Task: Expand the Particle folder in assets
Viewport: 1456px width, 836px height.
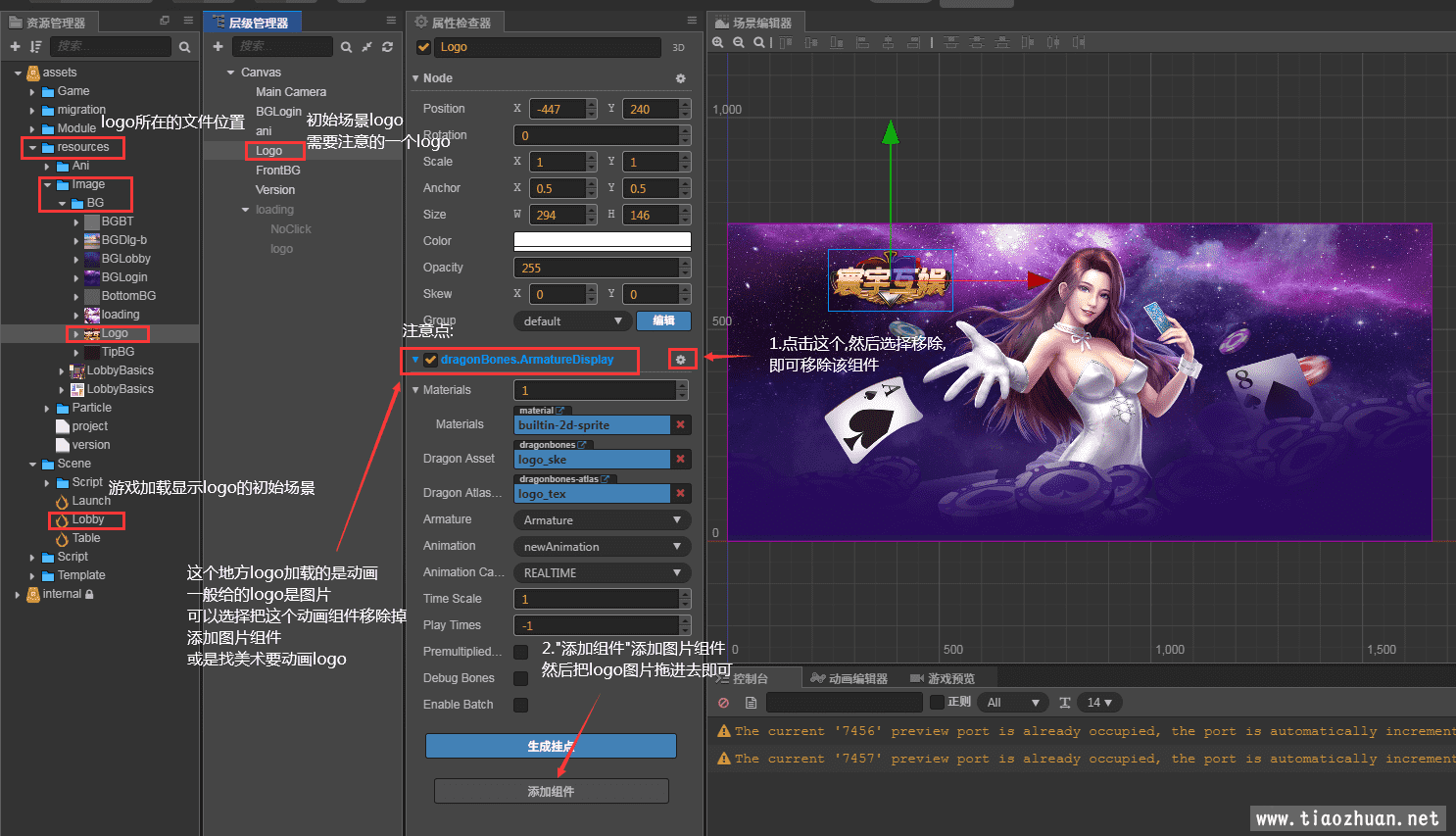Action: (x=47, y=408)
